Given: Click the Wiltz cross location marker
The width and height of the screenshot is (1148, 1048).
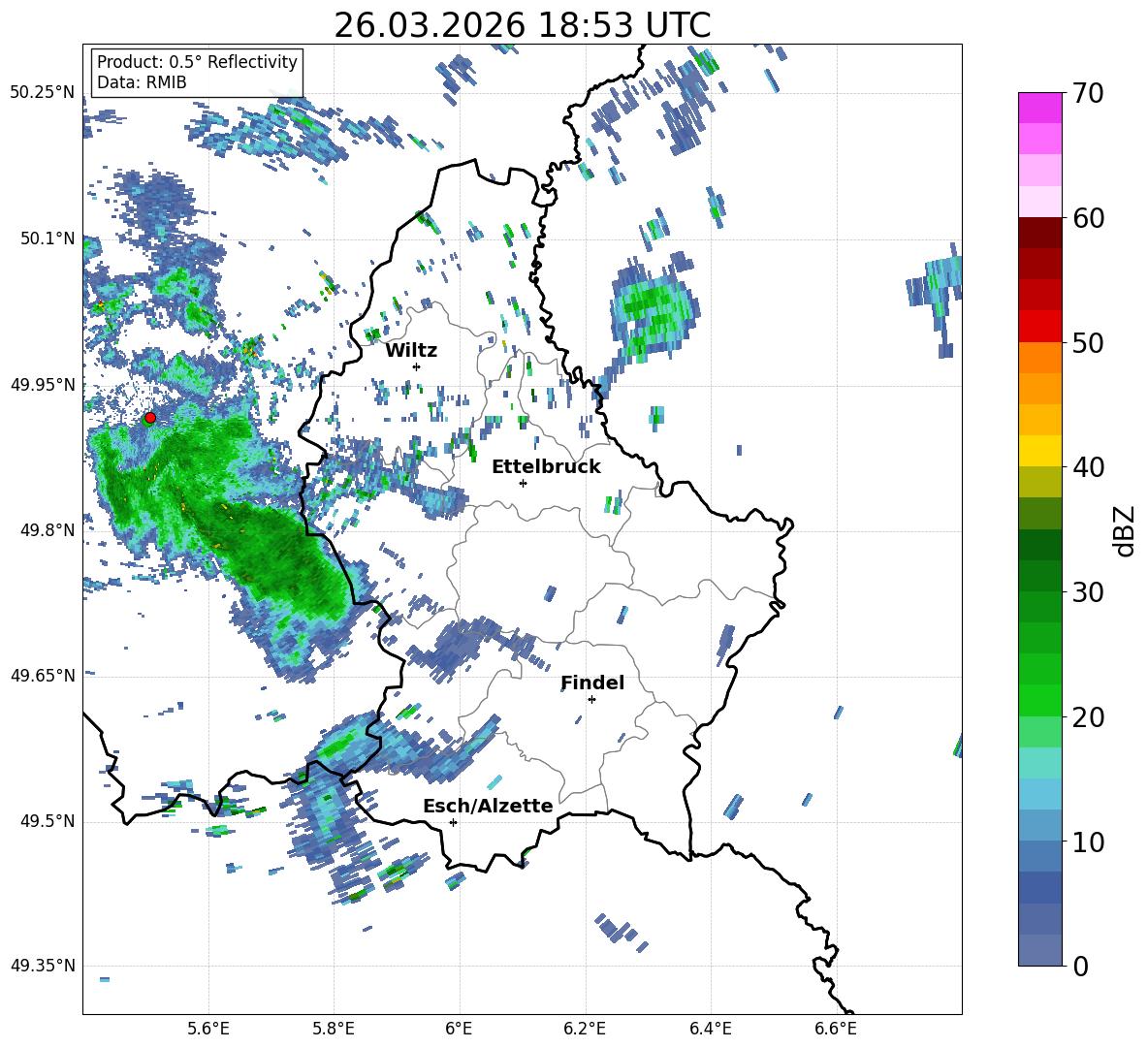Looking at the screenshot, I should 417,366.
